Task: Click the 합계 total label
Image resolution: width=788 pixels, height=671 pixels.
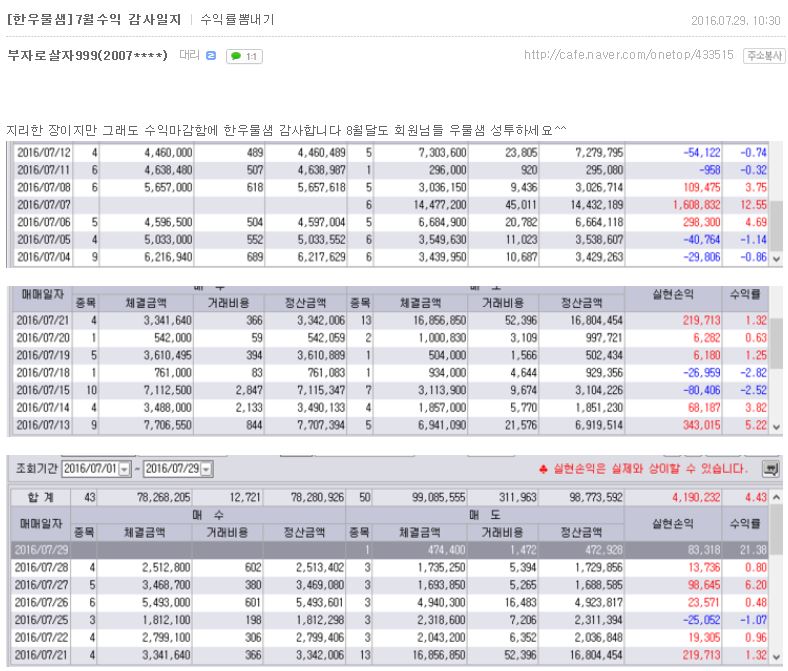Action: [41, 498]
